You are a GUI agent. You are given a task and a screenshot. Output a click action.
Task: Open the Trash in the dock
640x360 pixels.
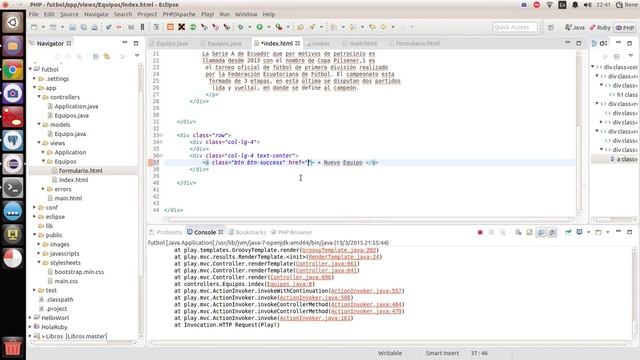coord(13,347)
